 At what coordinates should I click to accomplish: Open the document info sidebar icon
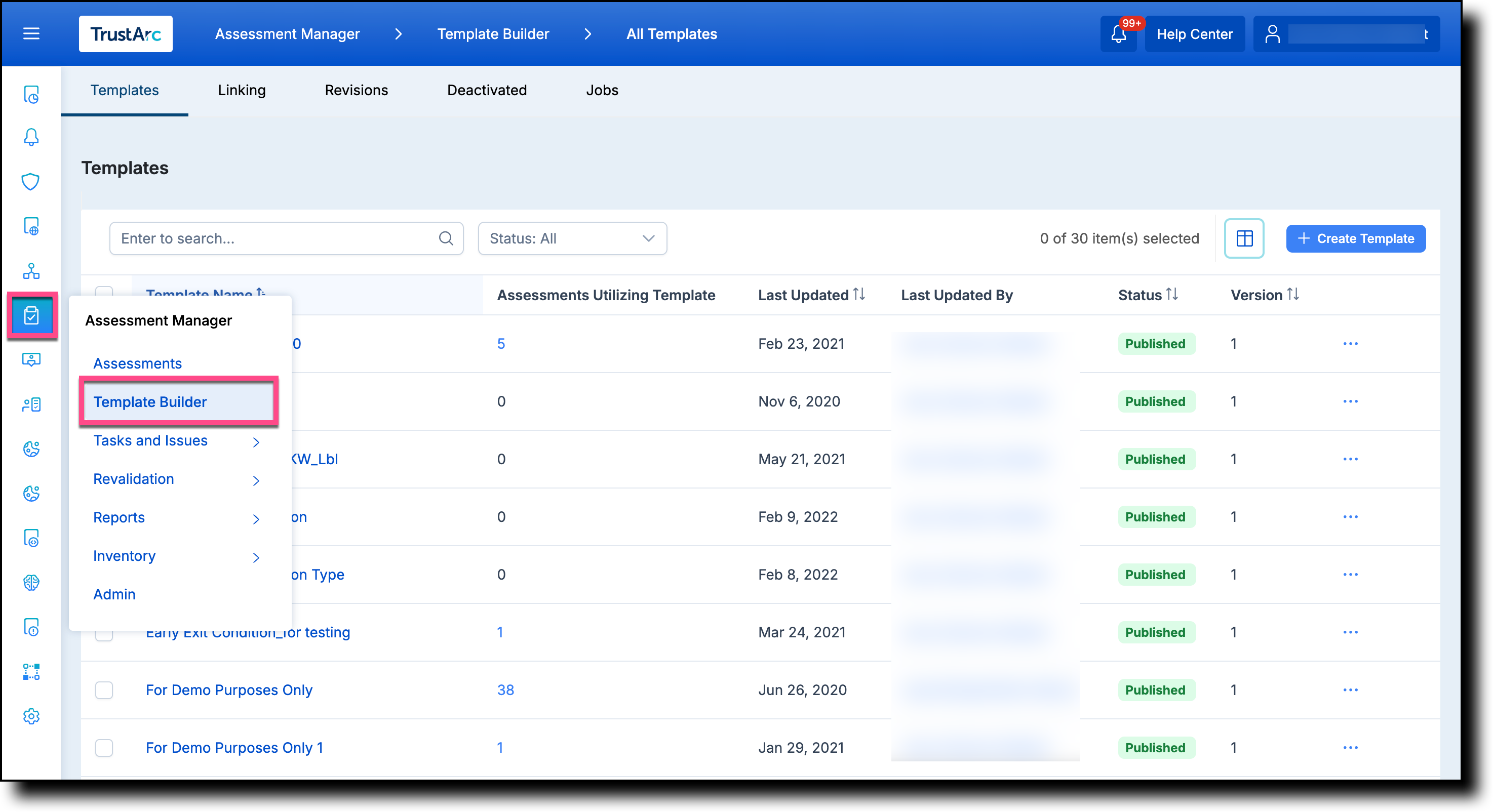31,627
